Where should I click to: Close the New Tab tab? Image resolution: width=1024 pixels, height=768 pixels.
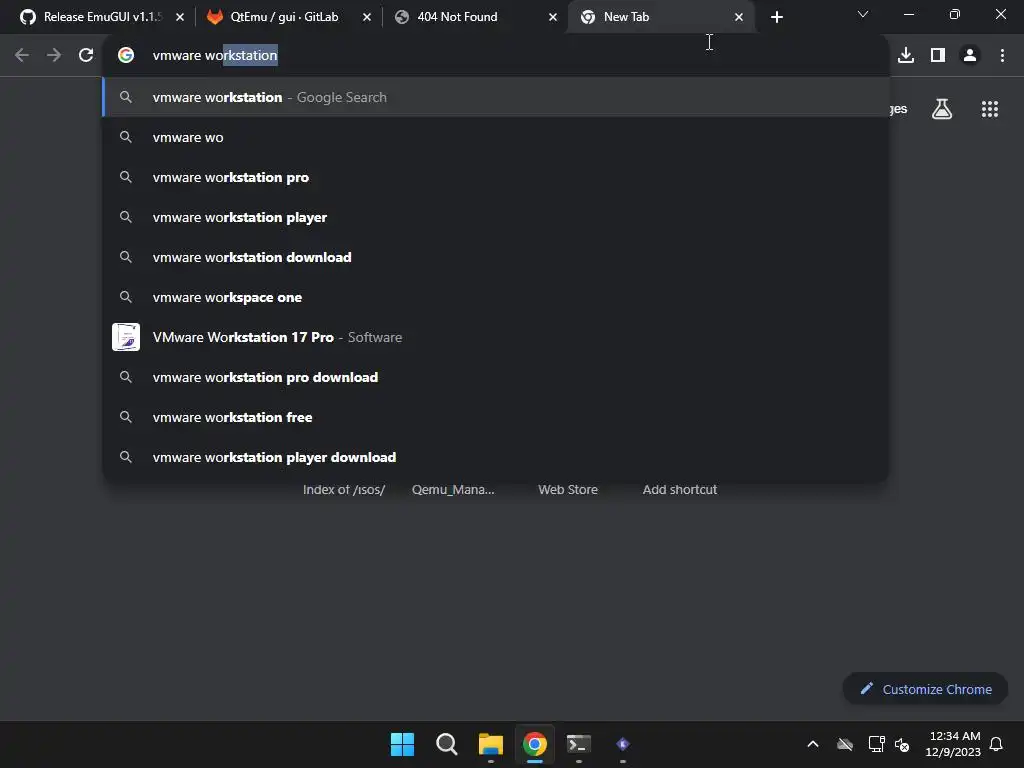click(x=739, y=17)
